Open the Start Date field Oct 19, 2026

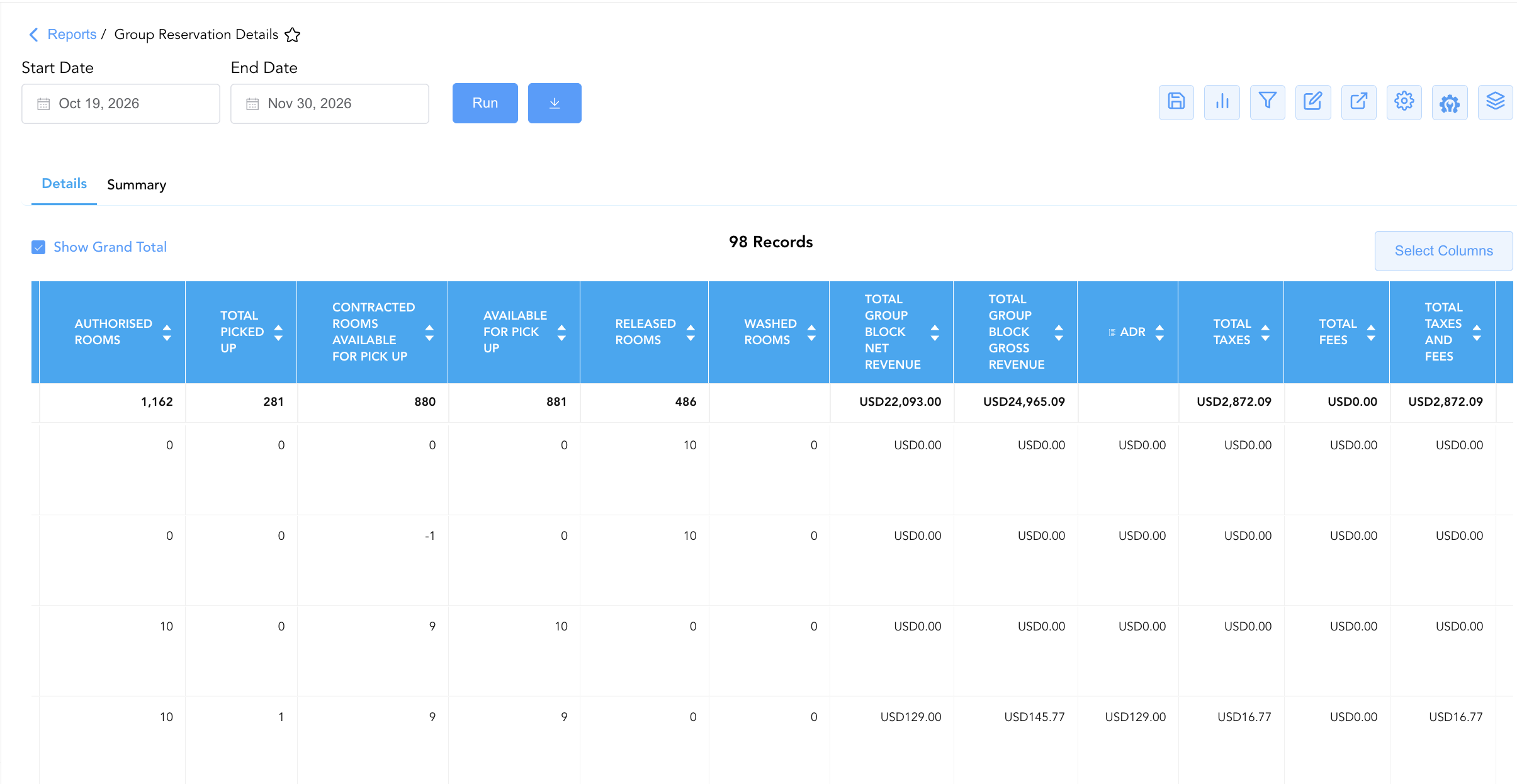[121, 104]
